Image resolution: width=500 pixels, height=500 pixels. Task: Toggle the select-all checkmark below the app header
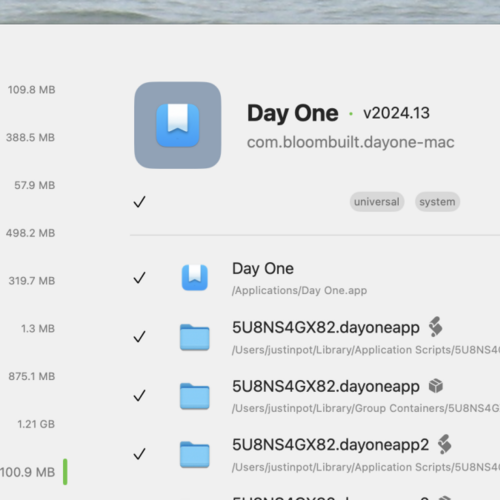[139, 202]
